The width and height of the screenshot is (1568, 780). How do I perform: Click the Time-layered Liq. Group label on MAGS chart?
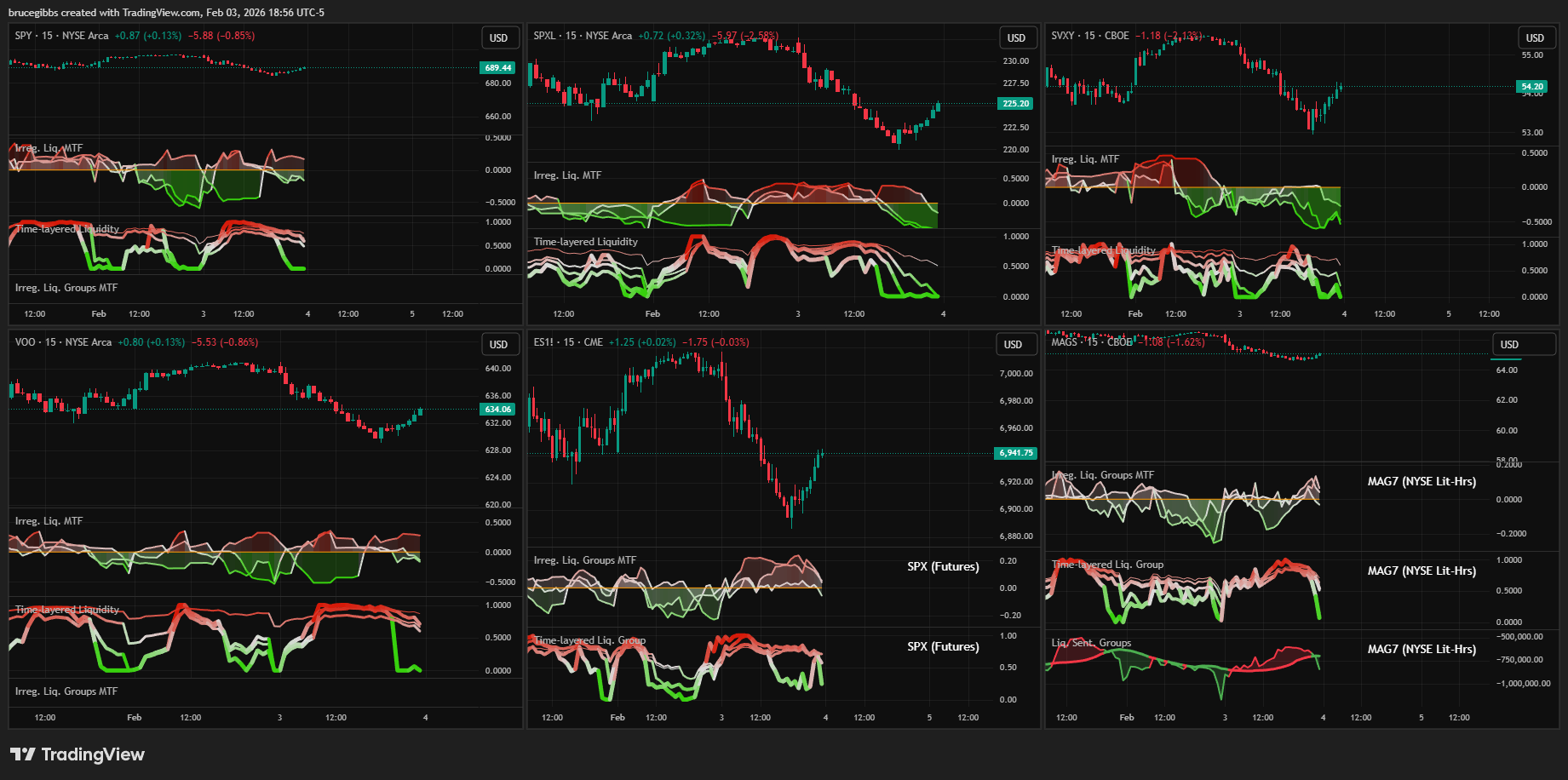[x=1107, y=565]
